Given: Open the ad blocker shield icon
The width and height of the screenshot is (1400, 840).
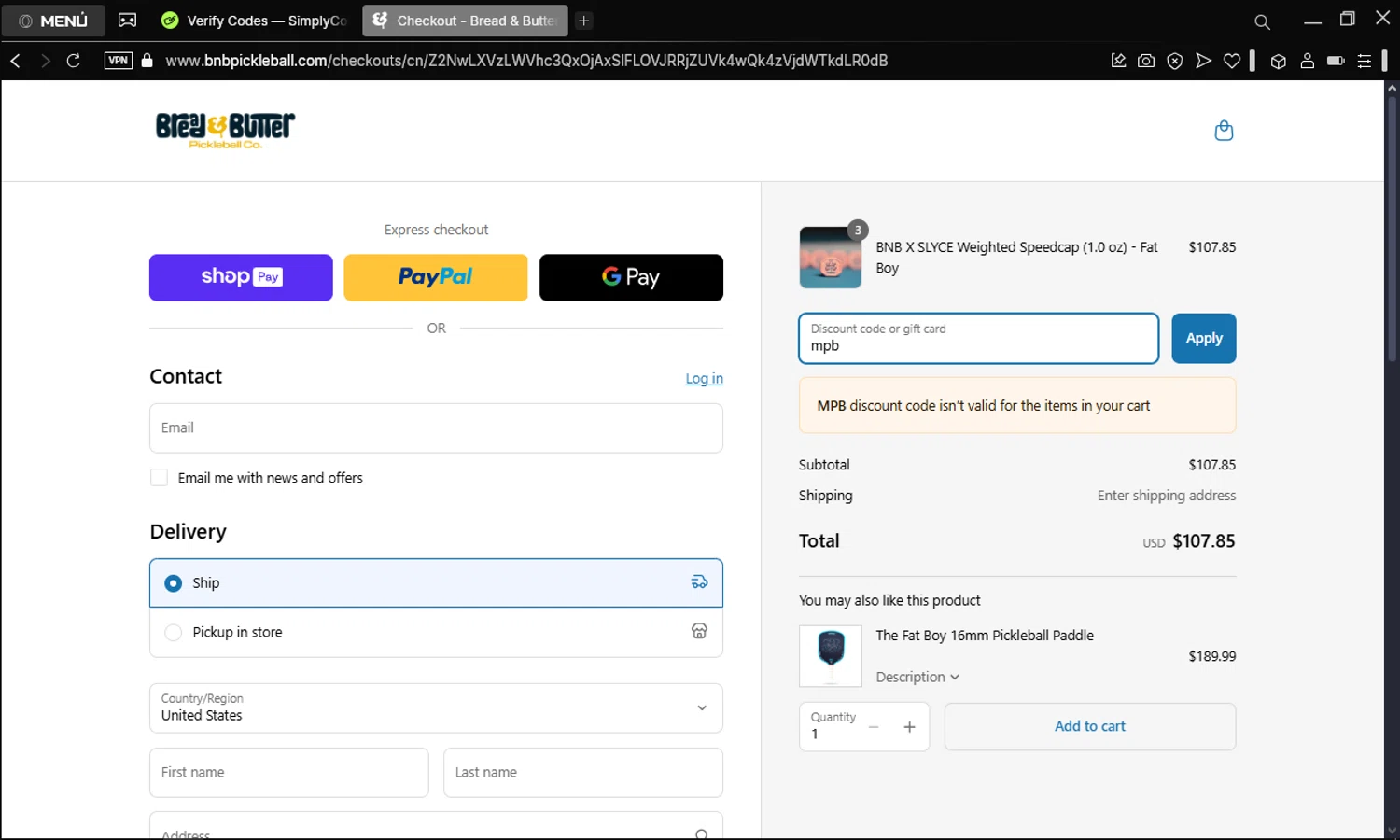Looking at the screenshot, I should pos(1175,61).
